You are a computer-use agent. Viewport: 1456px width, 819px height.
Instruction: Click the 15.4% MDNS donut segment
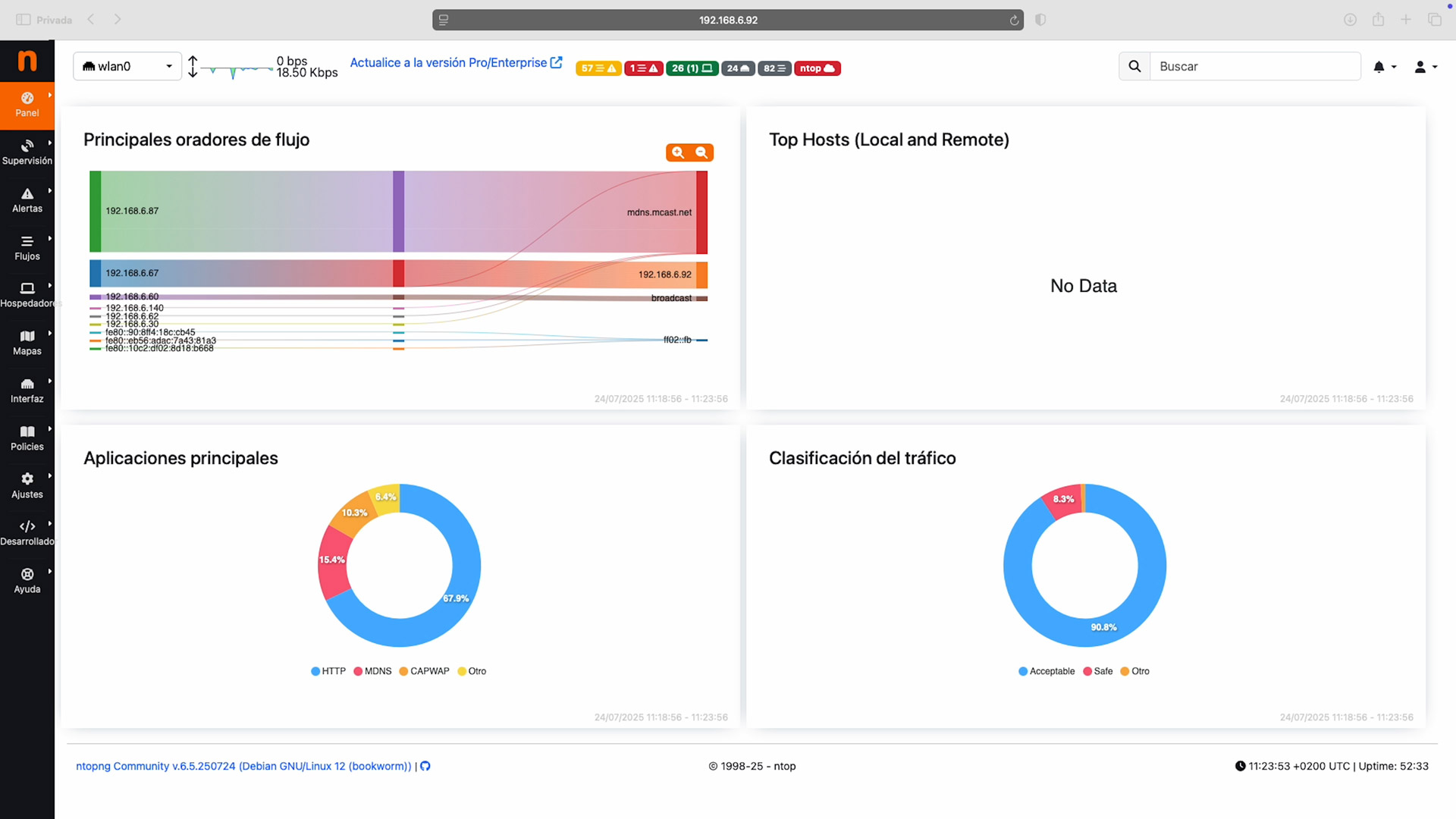click(x=332, y=560)
